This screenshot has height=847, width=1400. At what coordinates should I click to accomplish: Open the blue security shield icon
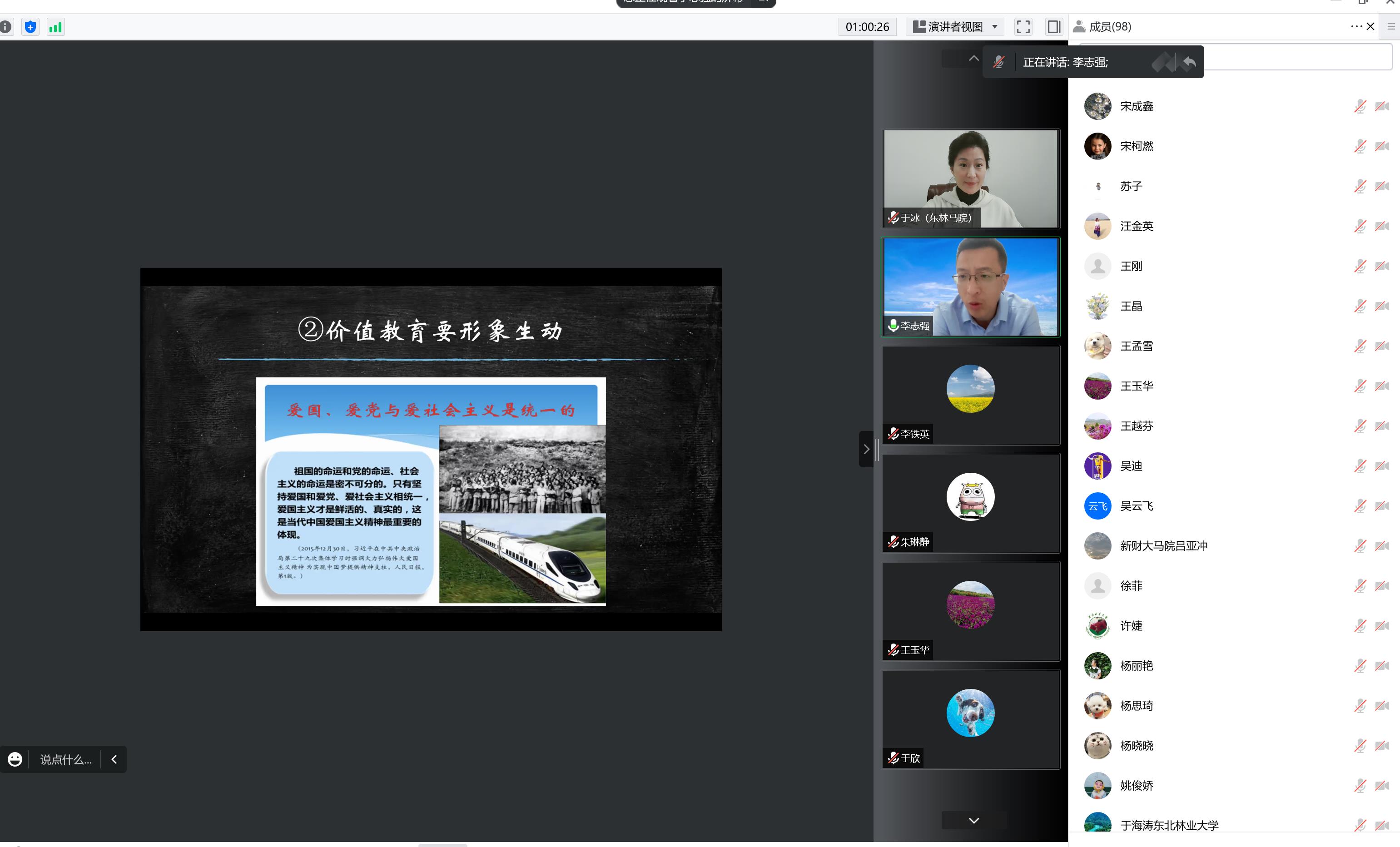click(31, 27)
